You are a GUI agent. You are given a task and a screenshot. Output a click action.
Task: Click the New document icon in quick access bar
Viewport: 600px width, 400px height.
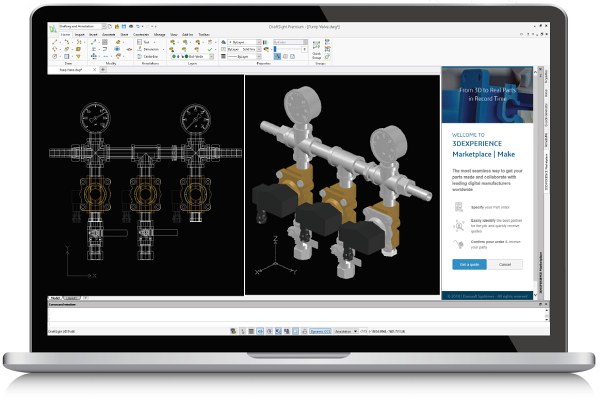[110, 26]
